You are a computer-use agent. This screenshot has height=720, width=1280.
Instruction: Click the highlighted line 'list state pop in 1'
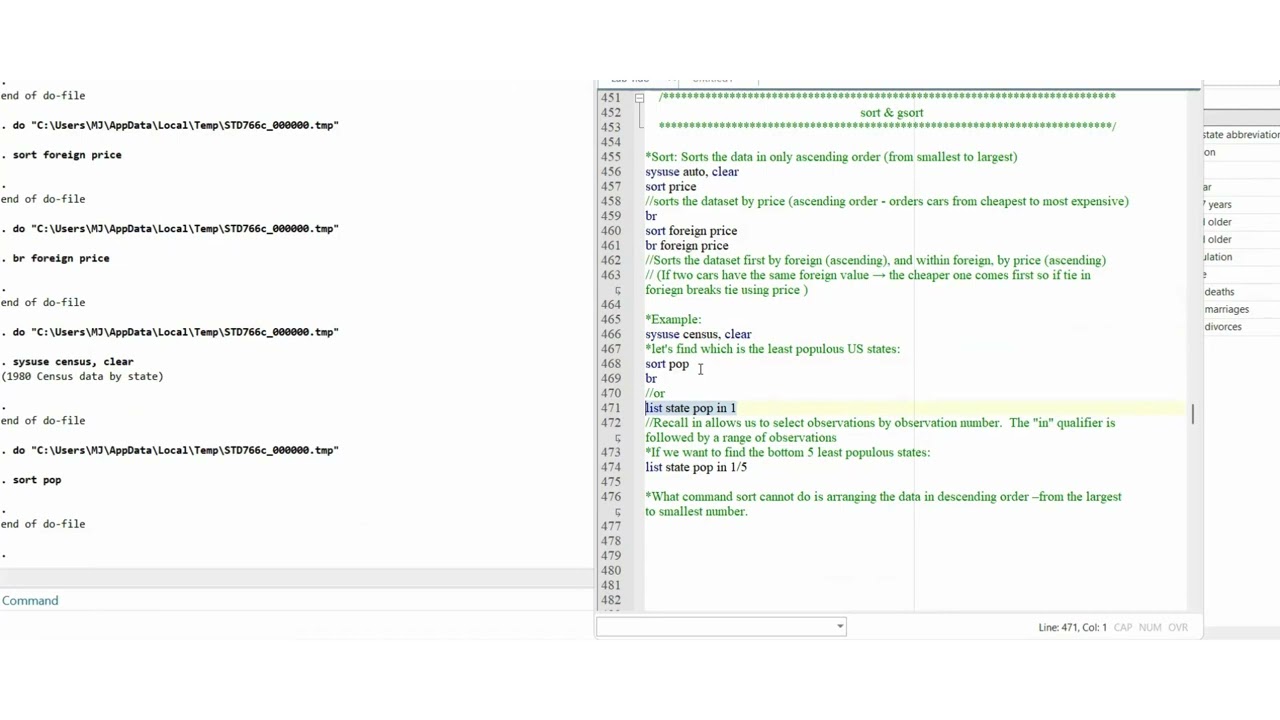[x=690, y=408]
